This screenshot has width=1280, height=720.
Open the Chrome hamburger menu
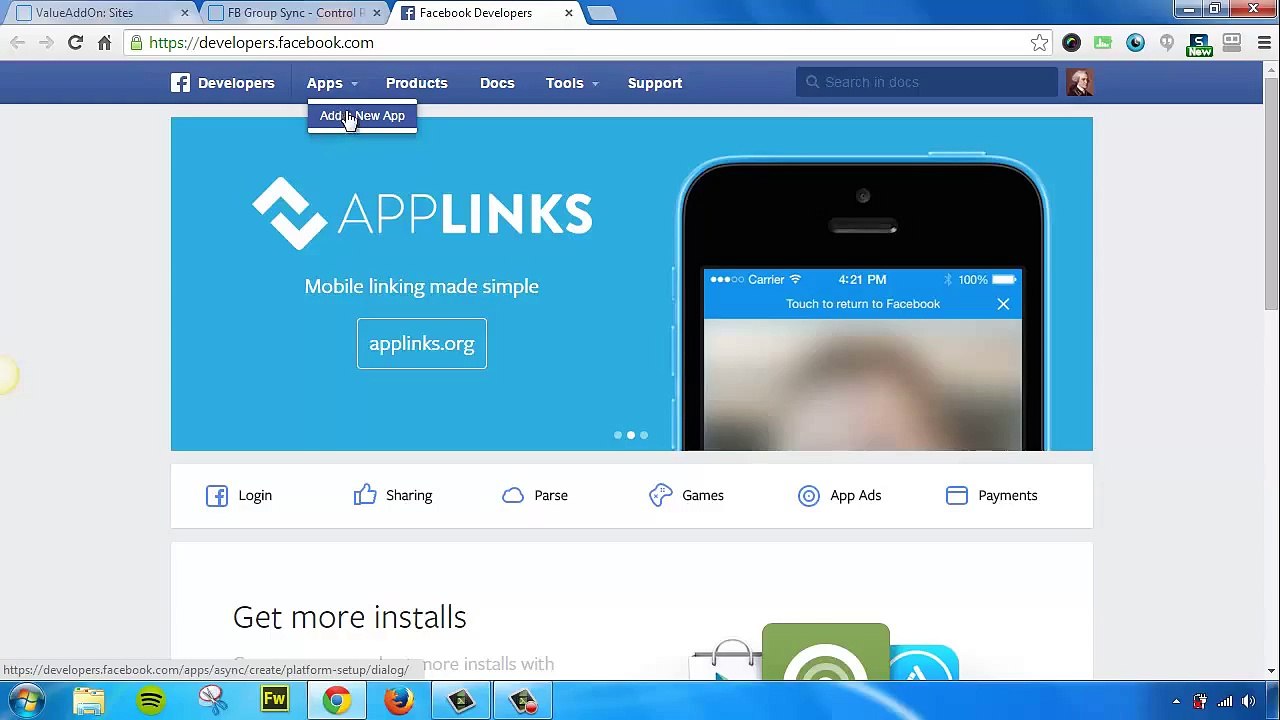(x=1264, y=43)
